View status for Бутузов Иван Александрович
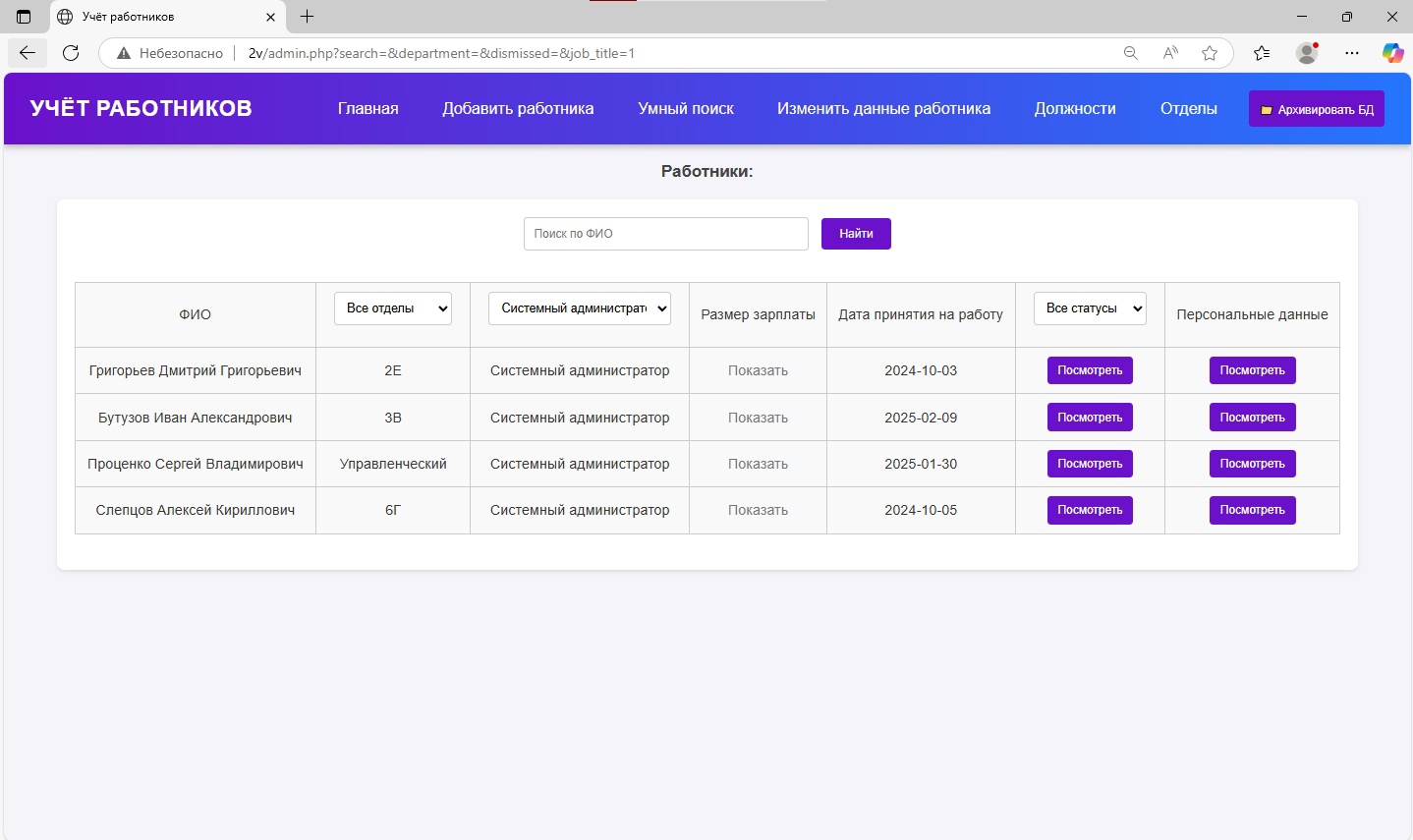This screenshot has width=1413, height=840. pyautogui.click(x=1090, y=418)
